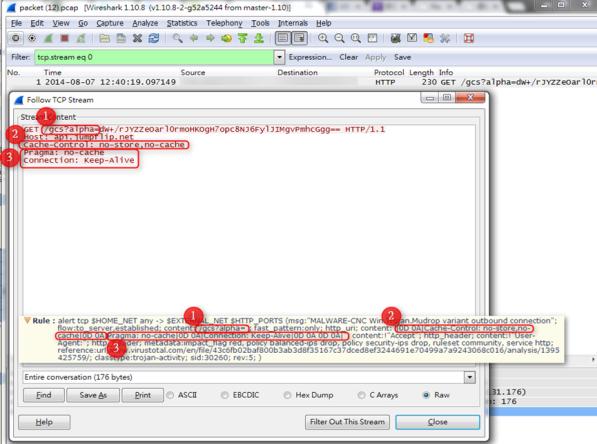Open a capture file (folder icon)
The height and width of the screenshot is (444, 597).
pyautogui.click(x=104, y=38)
